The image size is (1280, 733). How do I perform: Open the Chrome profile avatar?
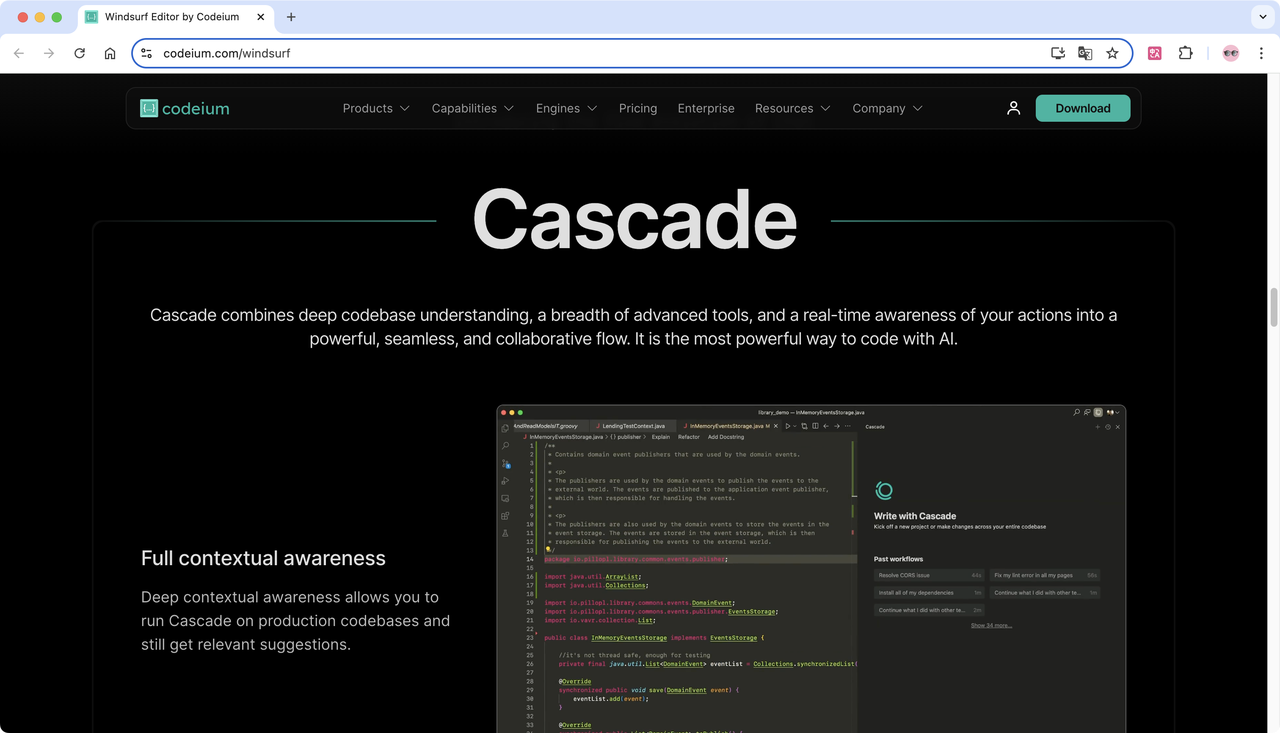click(1231, 53)
